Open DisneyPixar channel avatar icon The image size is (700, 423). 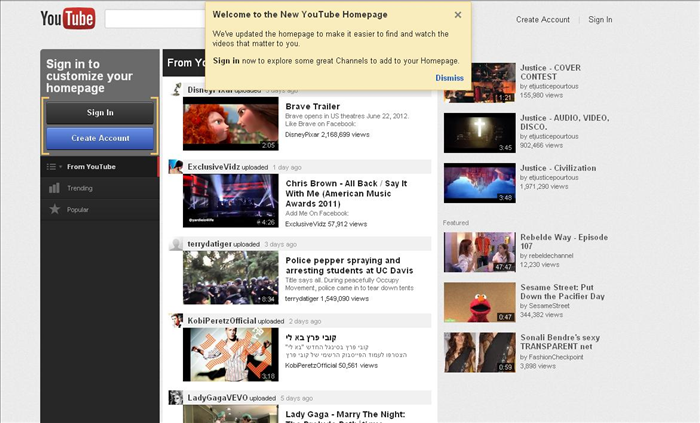click(x=176, y=89)
